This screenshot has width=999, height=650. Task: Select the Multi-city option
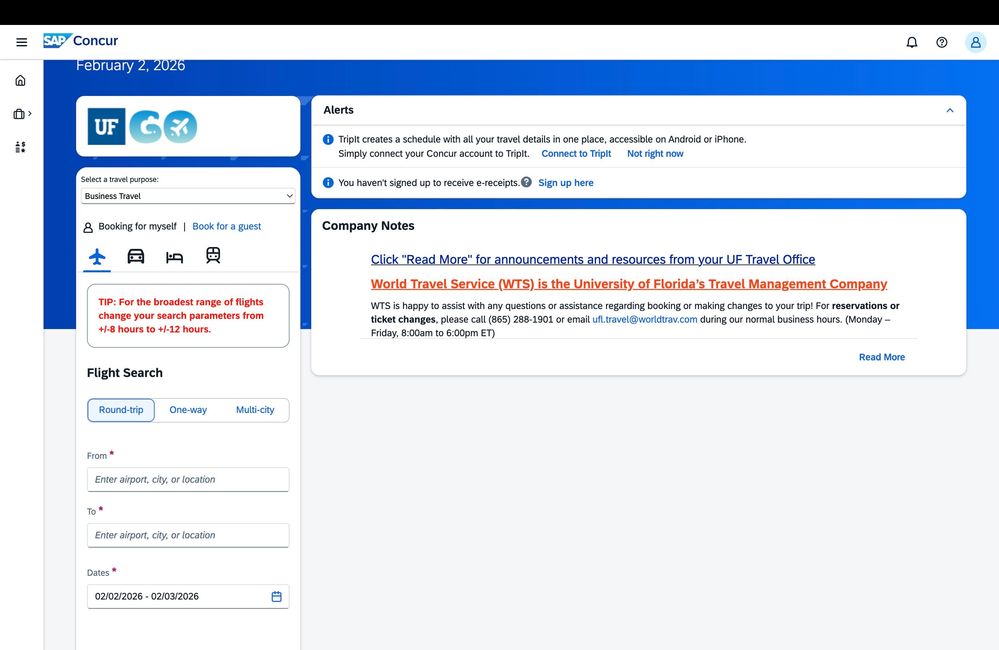click(255, 410)
